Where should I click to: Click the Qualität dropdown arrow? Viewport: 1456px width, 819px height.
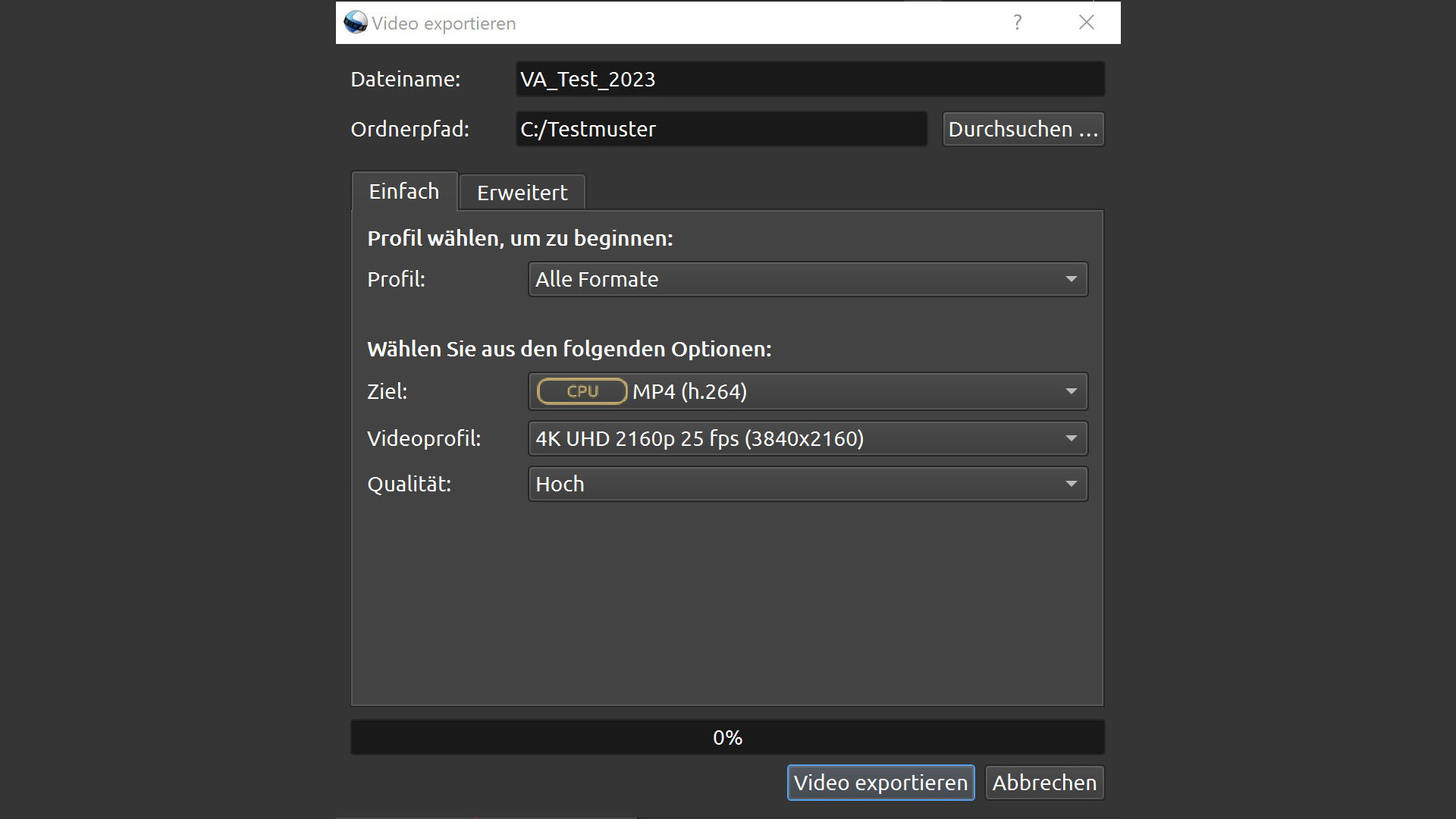click(1071, 484)
